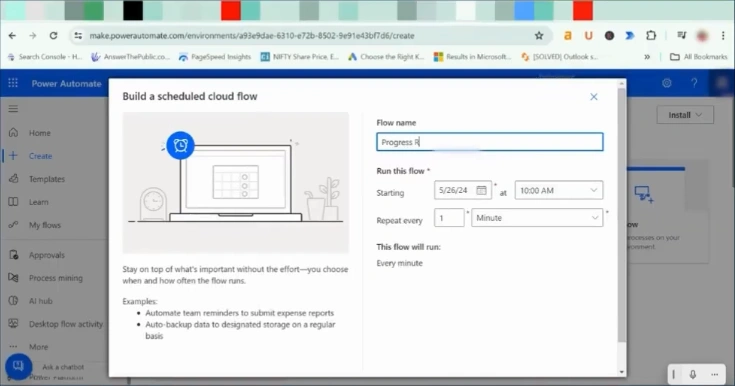Open the site information icon in address bar
Viewport: 735px width, 386px height.
point(78,36)
